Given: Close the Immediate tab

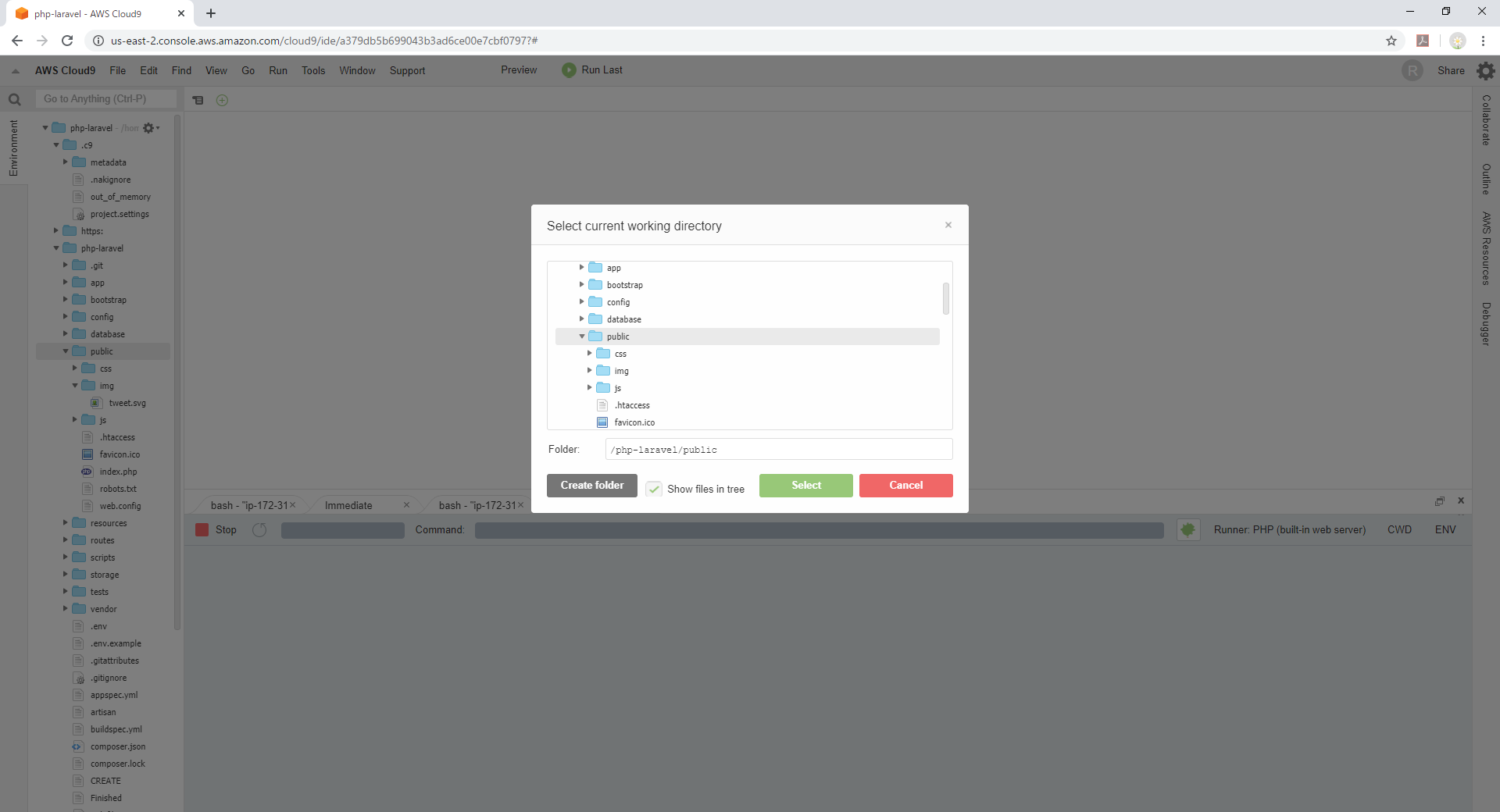Looking at the screenshot, I should click(x=406, y=505).
